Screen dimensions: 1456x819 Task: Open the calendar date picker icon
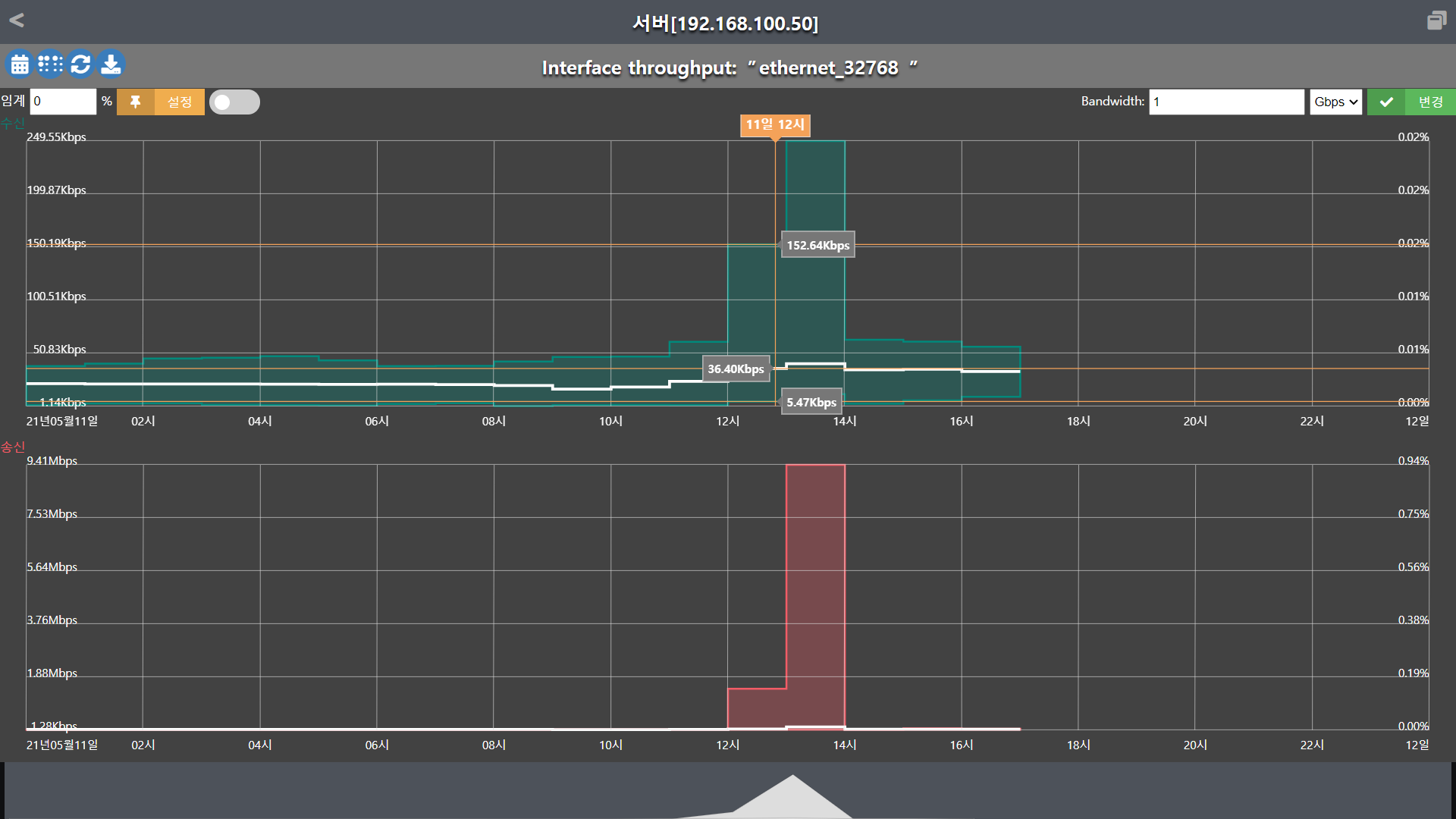pos(20,64)
